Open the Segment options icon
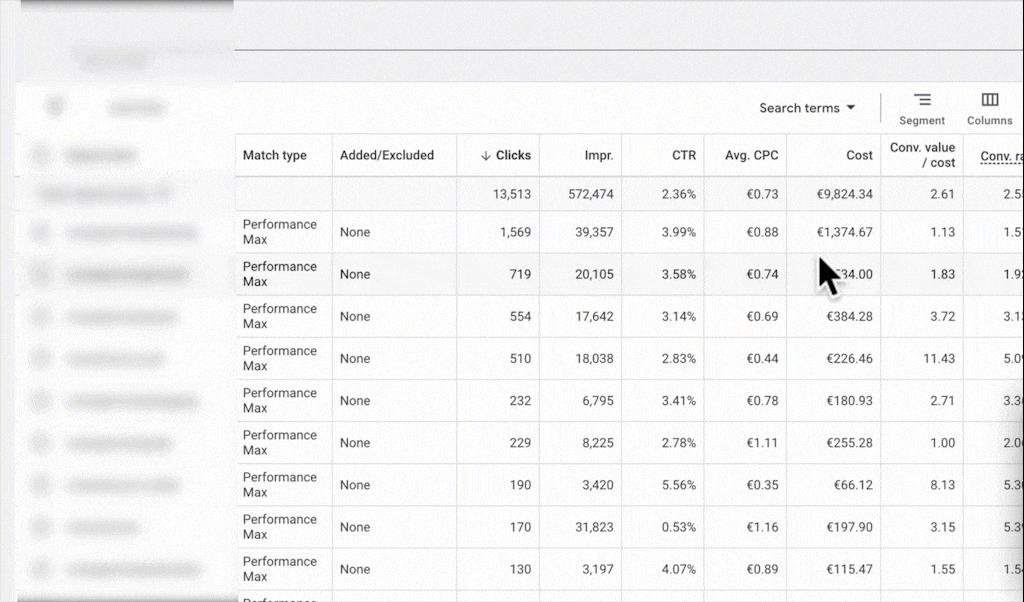 921,101
